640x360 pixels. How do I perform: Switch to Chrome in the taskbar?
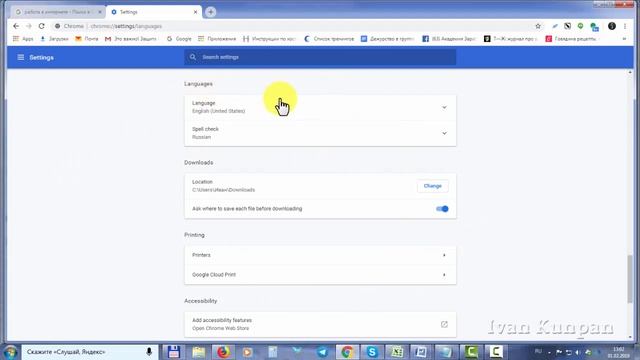click(347, 352)
